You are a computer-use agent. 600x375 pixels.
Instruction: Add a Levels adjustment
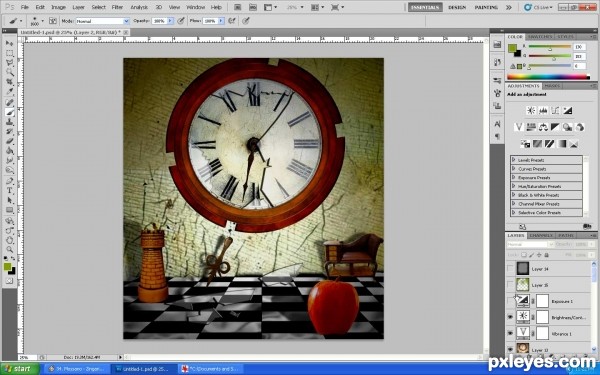coord(543,111)
